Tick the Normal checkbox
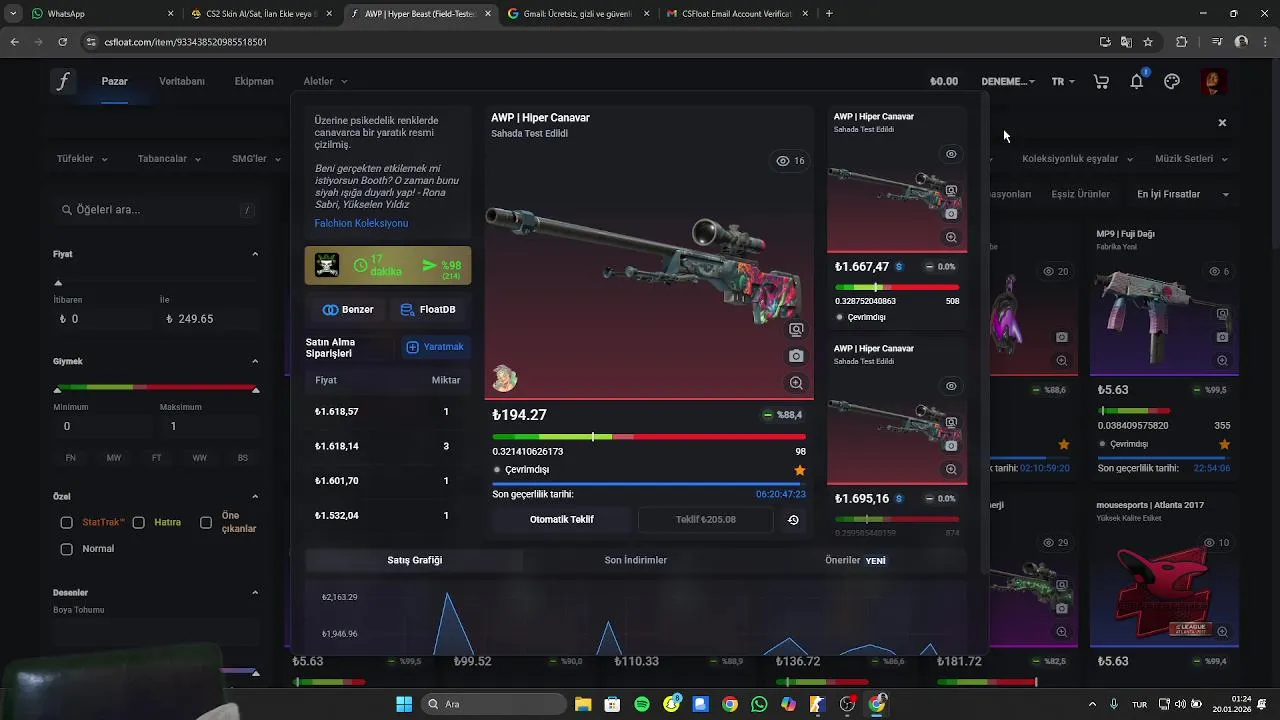This screenshot has width=1280, height=720. 66,549
